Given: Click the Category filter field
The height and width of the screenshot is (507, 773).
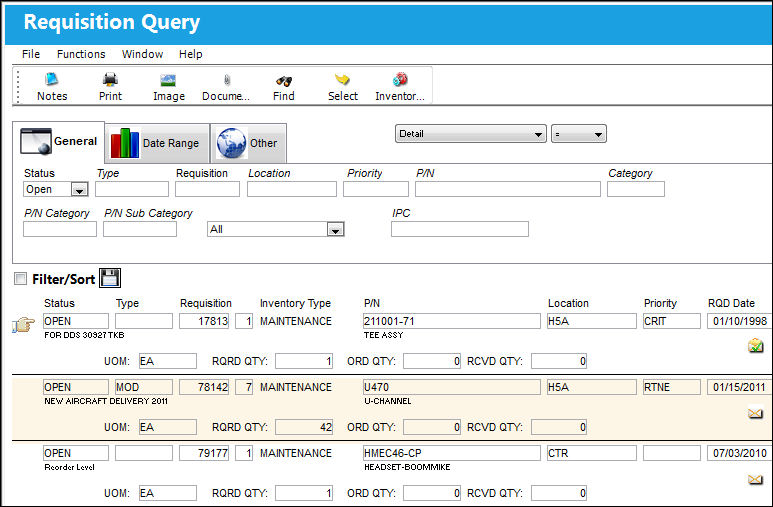Looking at the screenshot, I should point(636,189).
